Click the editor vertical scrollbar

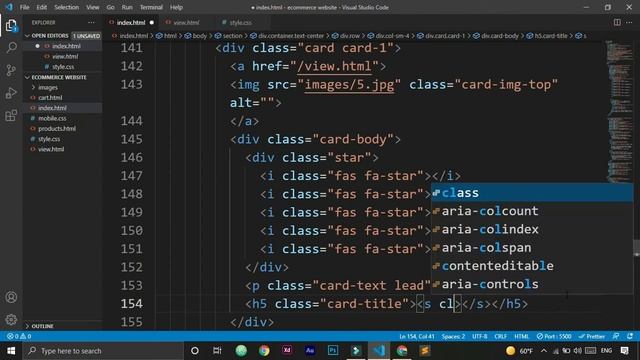pos(636,247)
